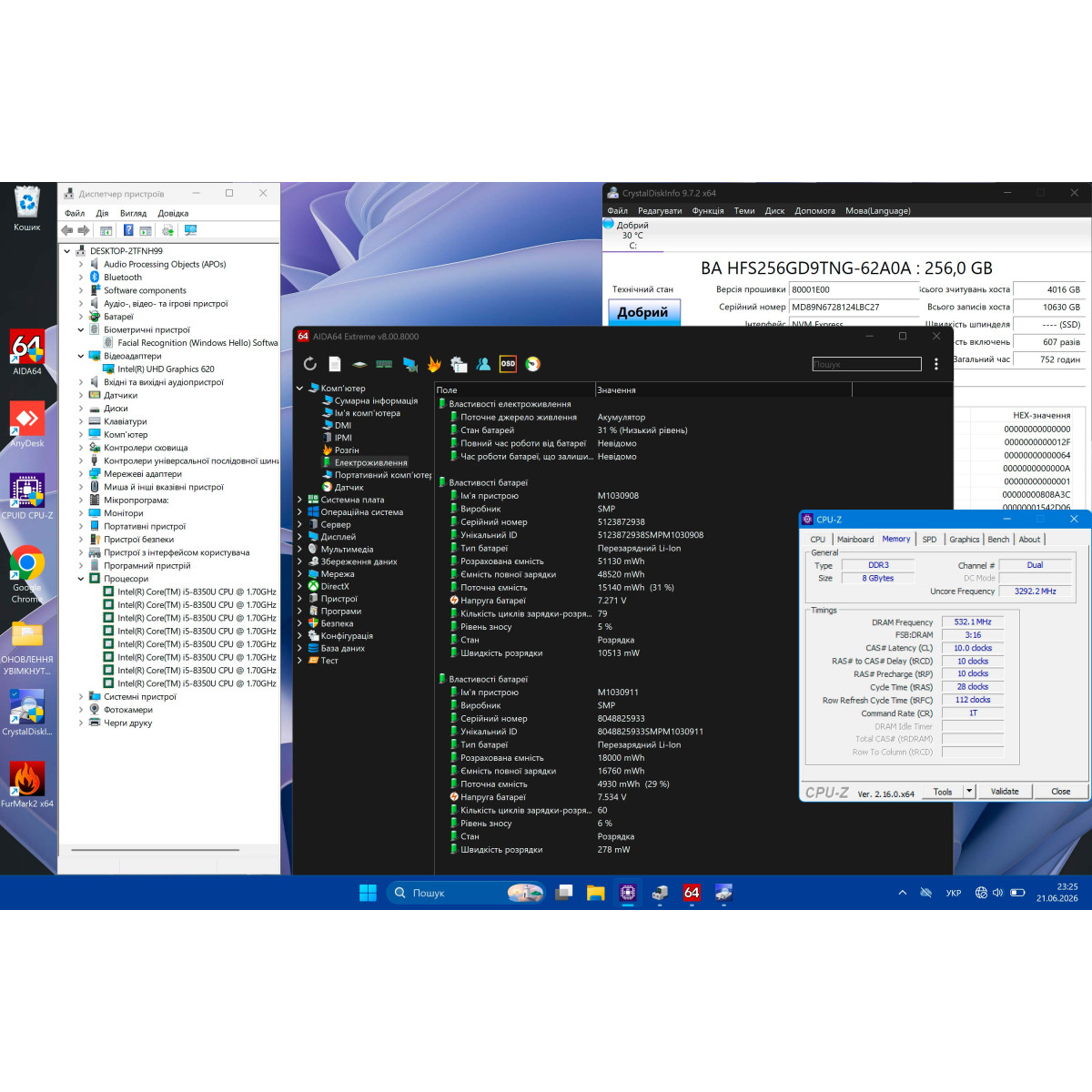Click Close button in CPU-Z
The height and width of the screenshot is (1092, 1092).
tap(1061, 791)
